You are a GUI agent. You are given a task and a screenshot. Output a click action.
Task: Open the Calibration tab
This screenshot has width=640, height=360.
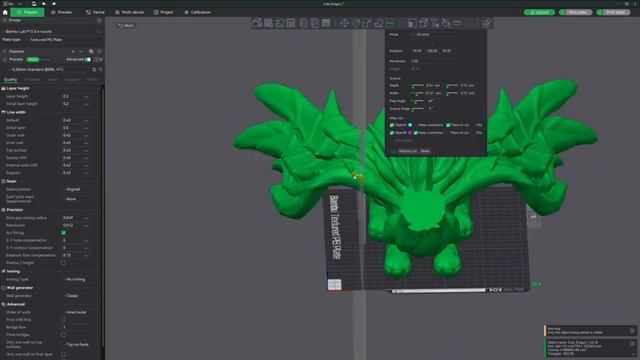click(198, 12)
